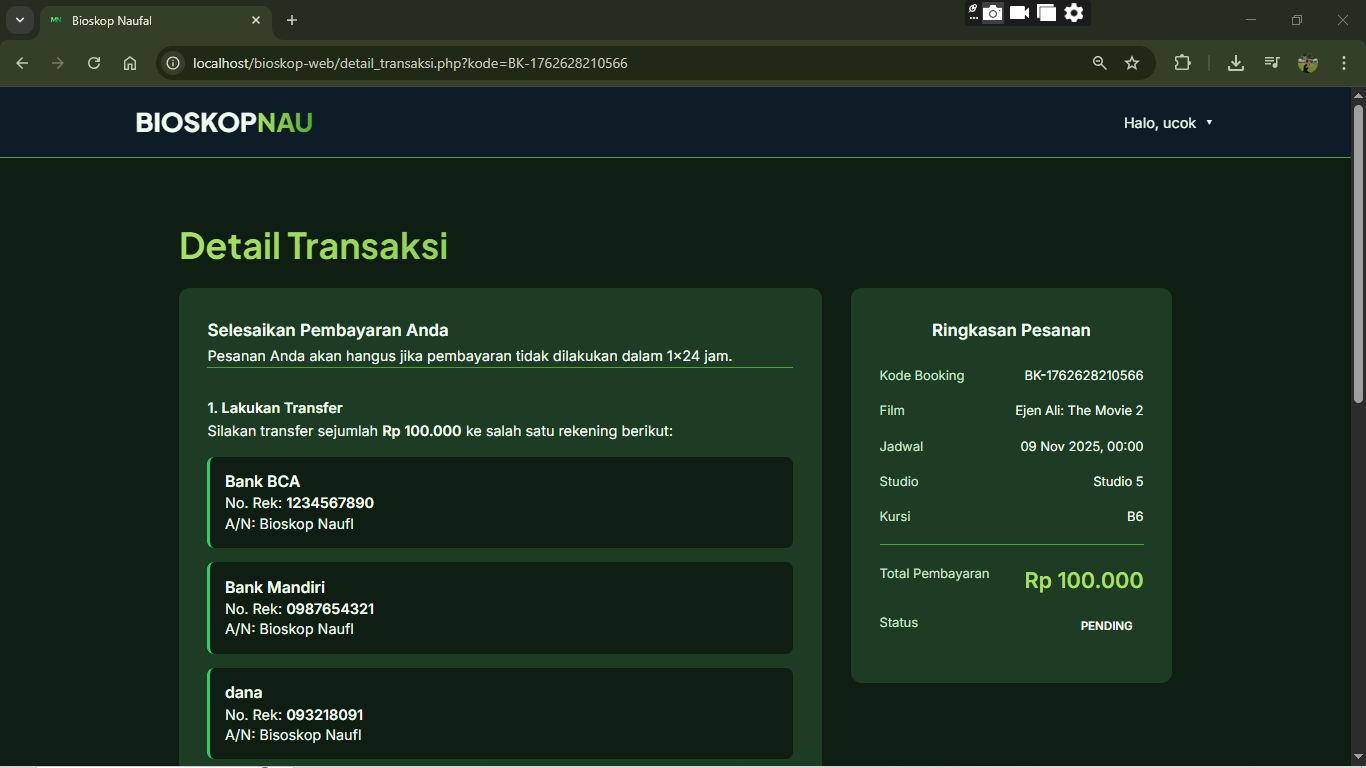Click the address bar URL field
The width and height of the screenshot is (1366, 768).
coord(600,63)
